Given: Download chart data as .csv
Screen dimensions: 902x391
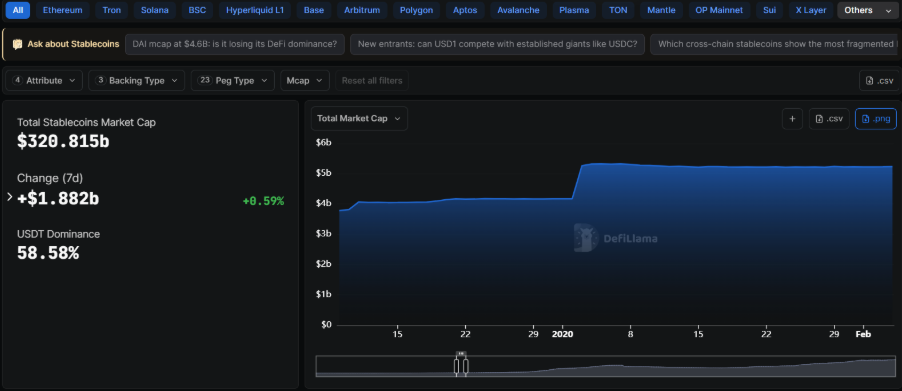Looking at the screenshot, I should (829, 118).
